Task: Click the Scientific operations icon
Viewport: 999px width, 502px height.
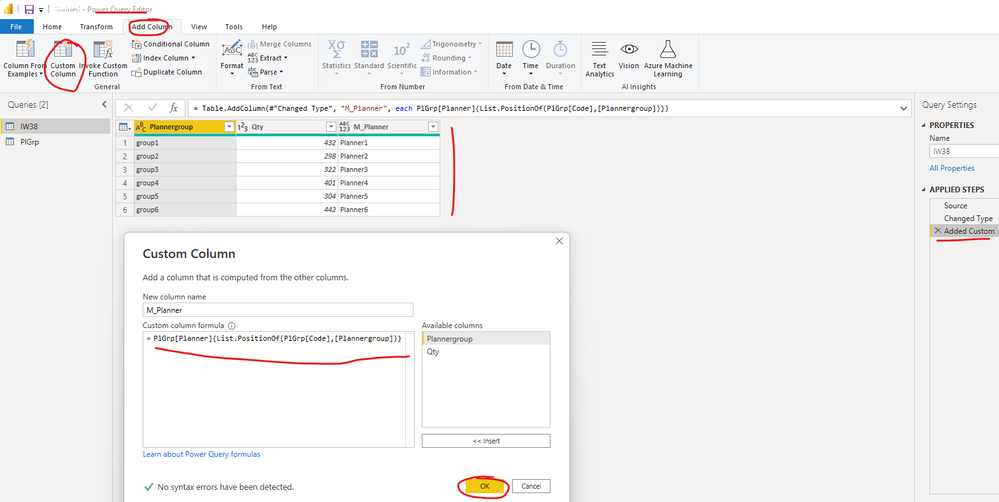Action: tap(402, 51)
